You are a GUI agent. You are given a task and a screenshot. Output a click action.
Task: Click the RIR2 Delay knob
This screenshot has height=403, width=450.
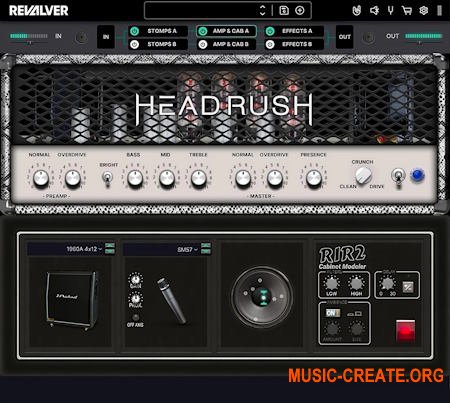click(x=387, y=284)
